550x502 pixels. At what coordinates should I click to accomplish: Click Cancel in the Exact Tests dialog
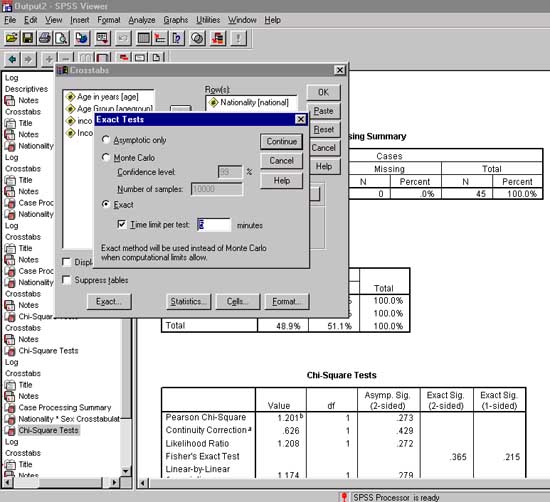pos(281,161)
